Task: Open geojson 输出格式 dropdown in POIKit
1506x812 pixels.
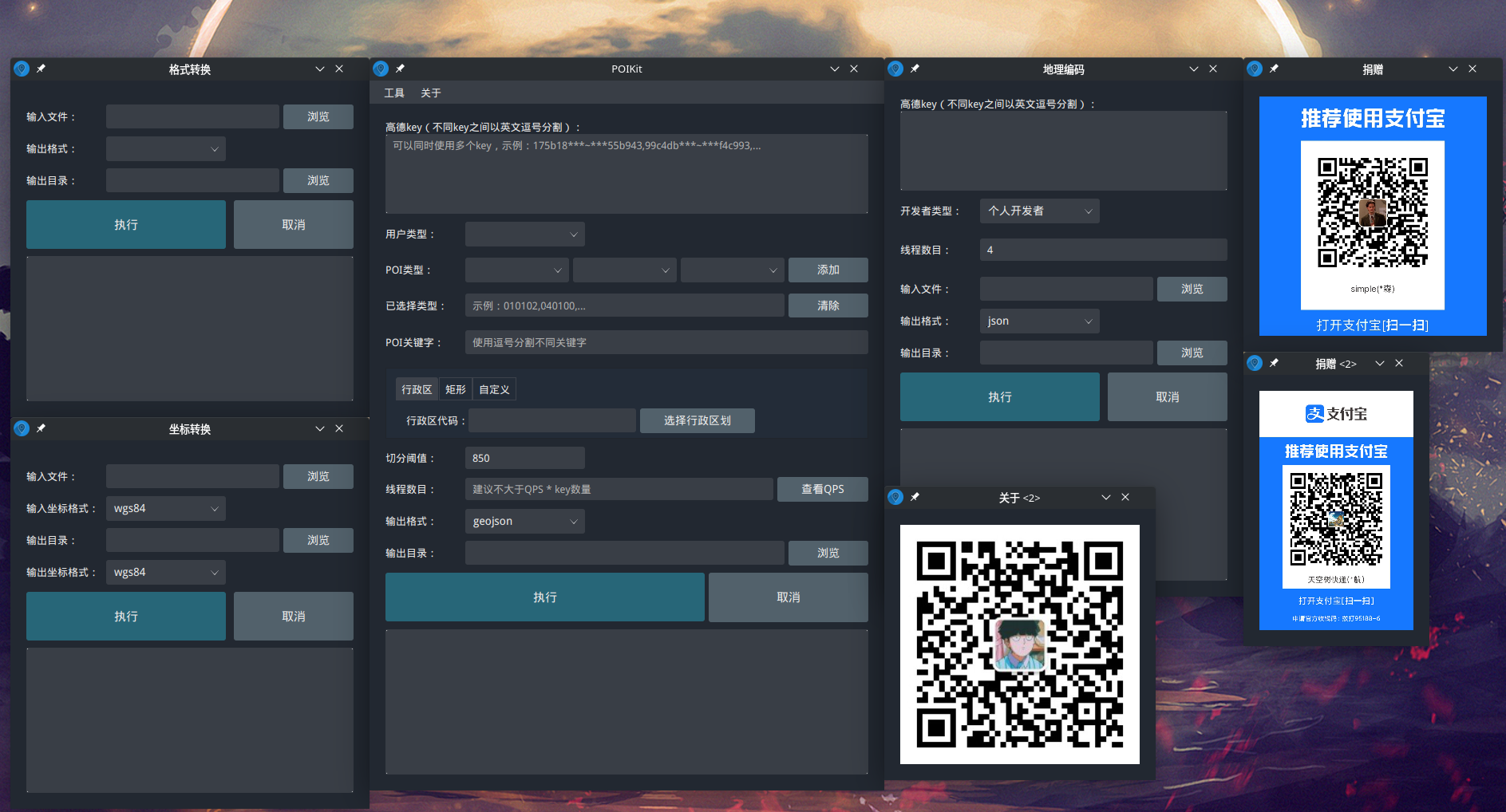Action: click(525, 521)
